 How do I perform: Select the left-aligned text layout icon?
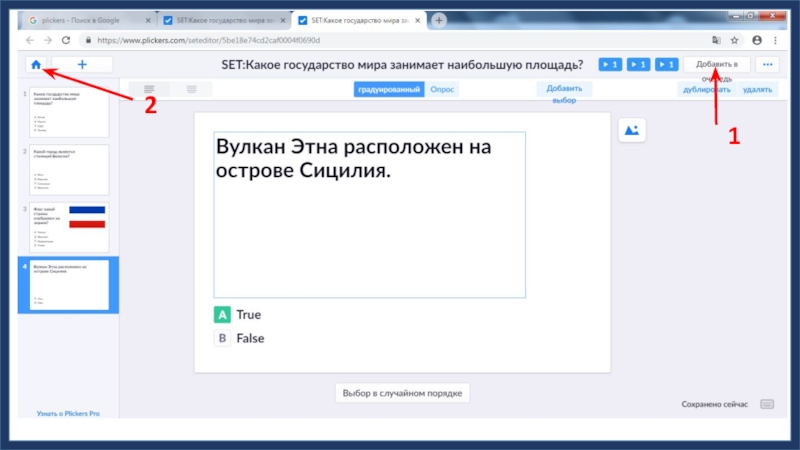[x=149, y=90]
